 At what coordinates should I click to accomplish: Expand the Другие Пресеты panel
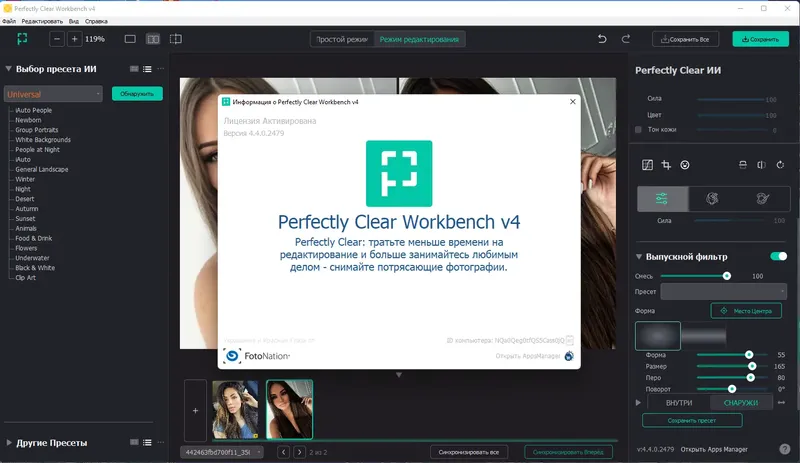9,443
